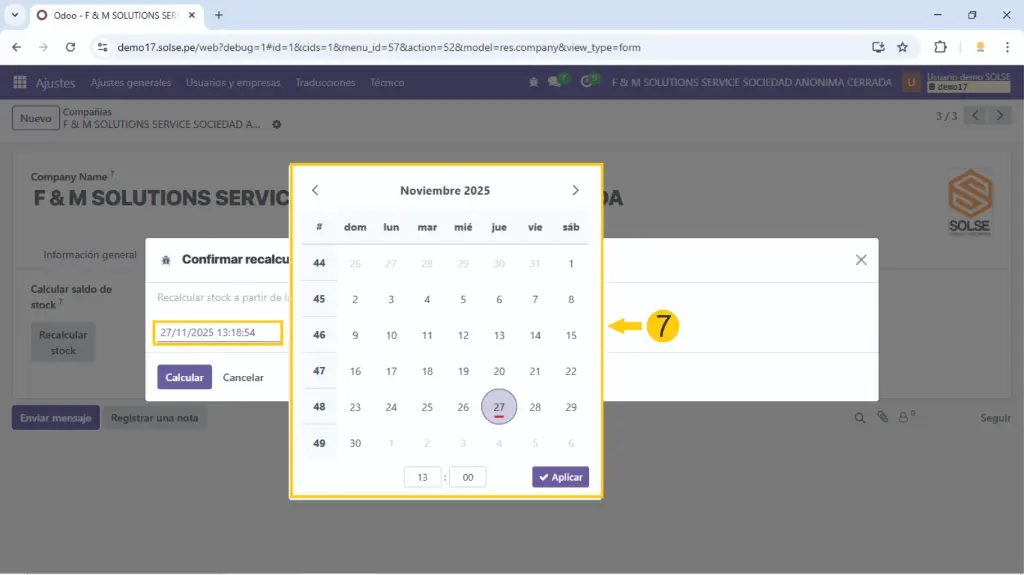Bookmark this page with star icon
The height and width of the screenshot is (575, 1024).
tap(902, 47)
